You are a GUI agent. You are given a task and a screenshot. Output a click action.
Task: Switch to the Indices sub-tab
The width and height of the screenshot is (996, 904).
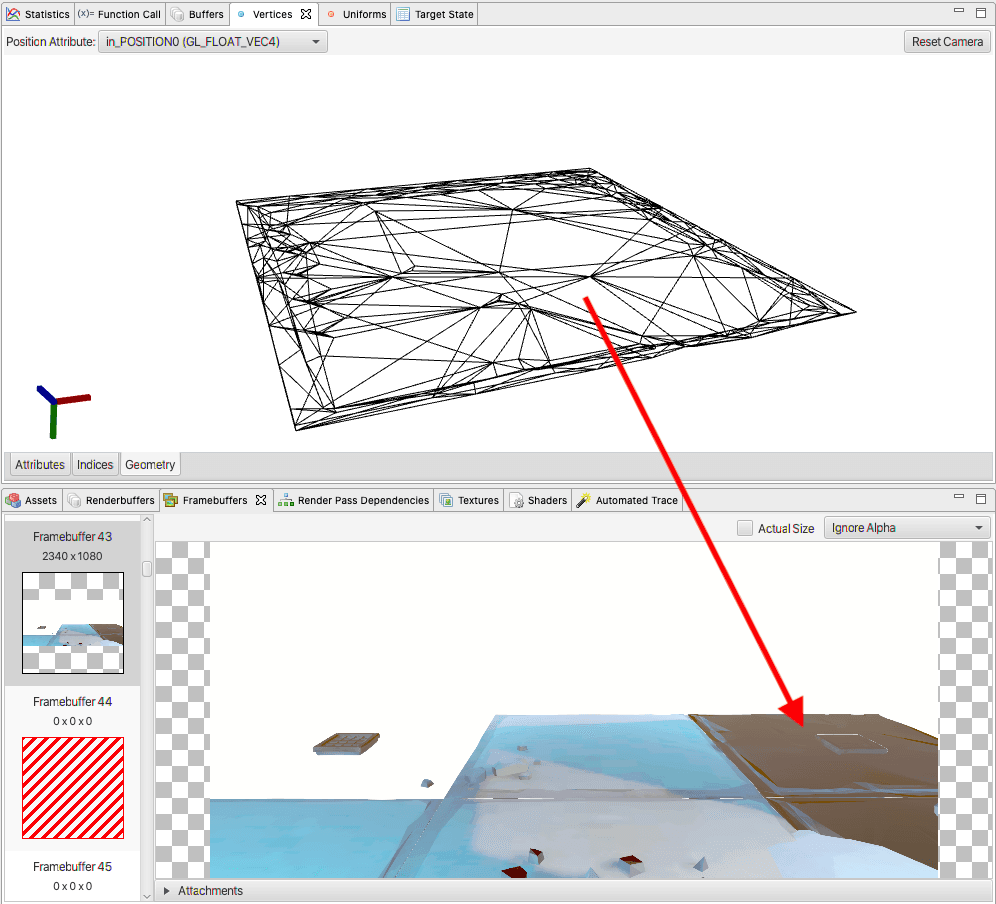pos(95,465)
